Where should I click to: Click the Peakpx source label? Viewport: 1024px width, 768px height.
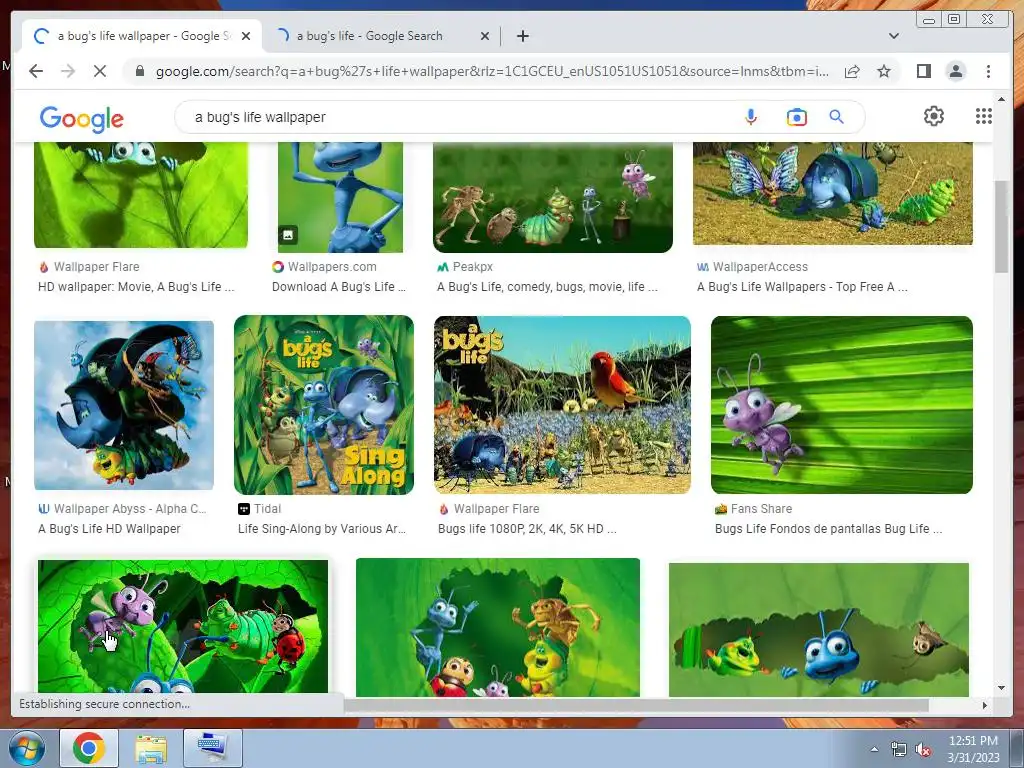(472, 266)
